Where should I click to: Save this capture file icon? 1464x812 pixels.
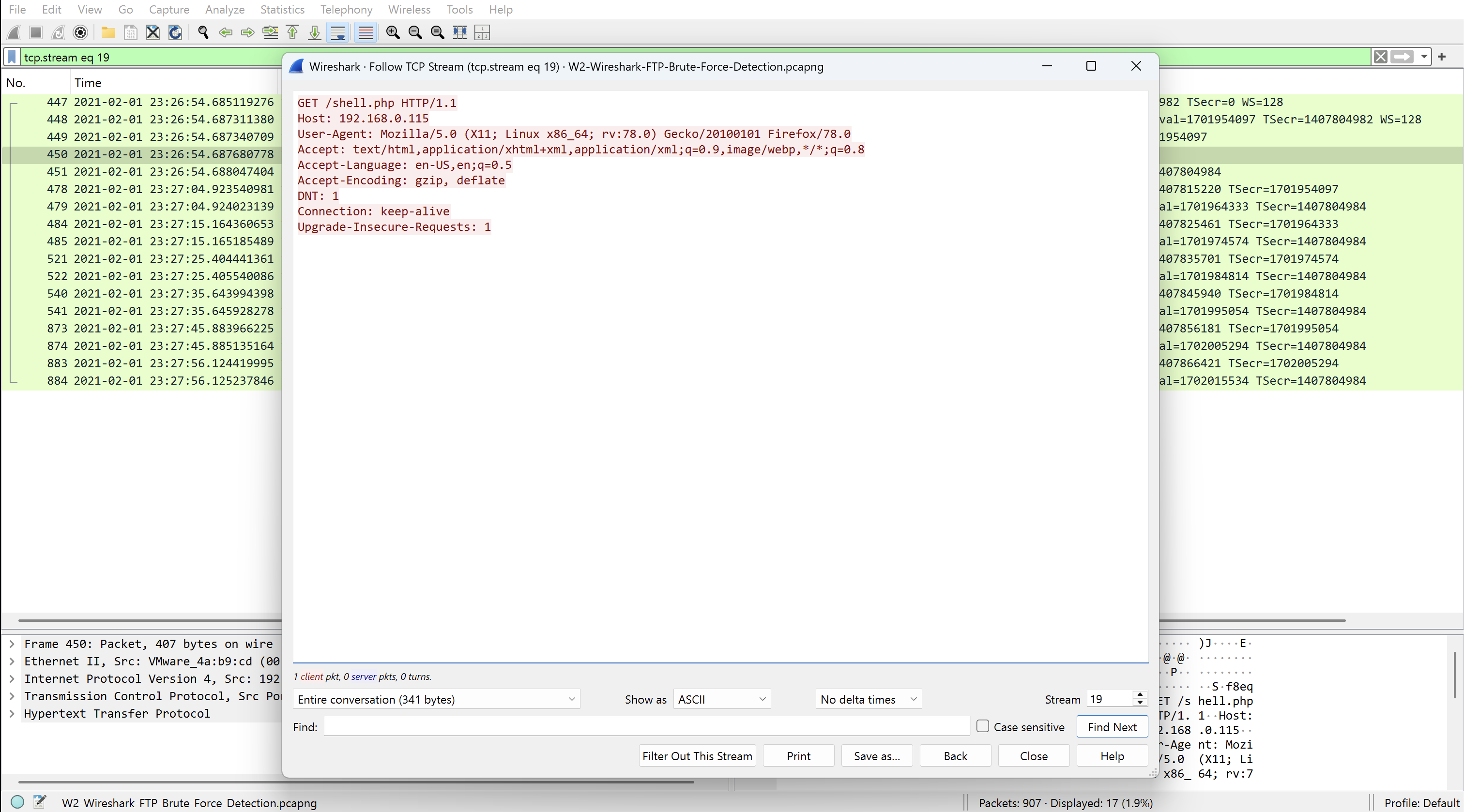[x=130, y=32]
